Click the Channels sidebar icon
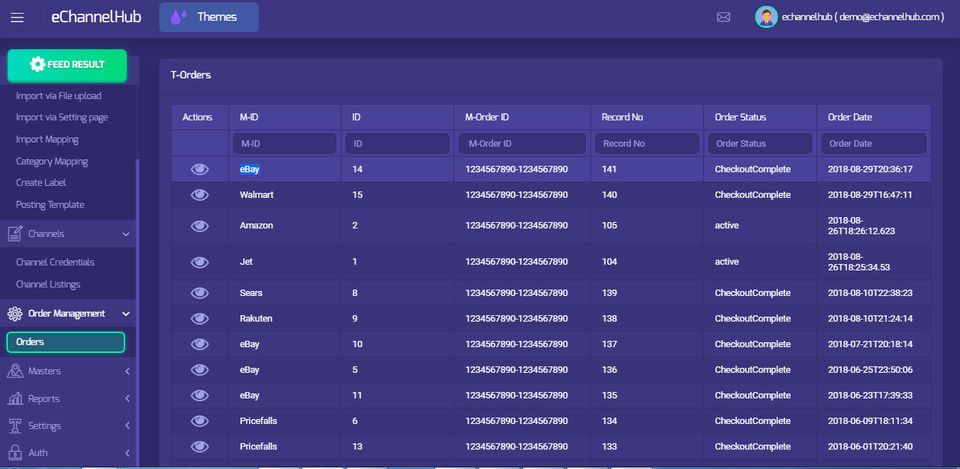 click(x=15, y=234)
